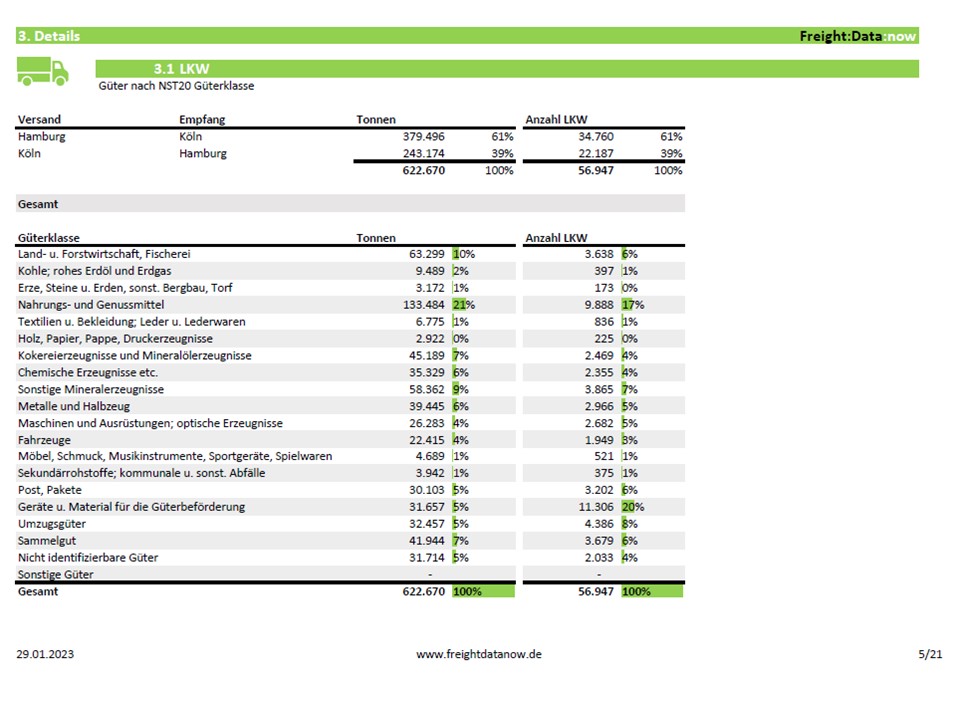Click the 'Empfang' column header
The image size is (960, 720).
coord(202,120)
